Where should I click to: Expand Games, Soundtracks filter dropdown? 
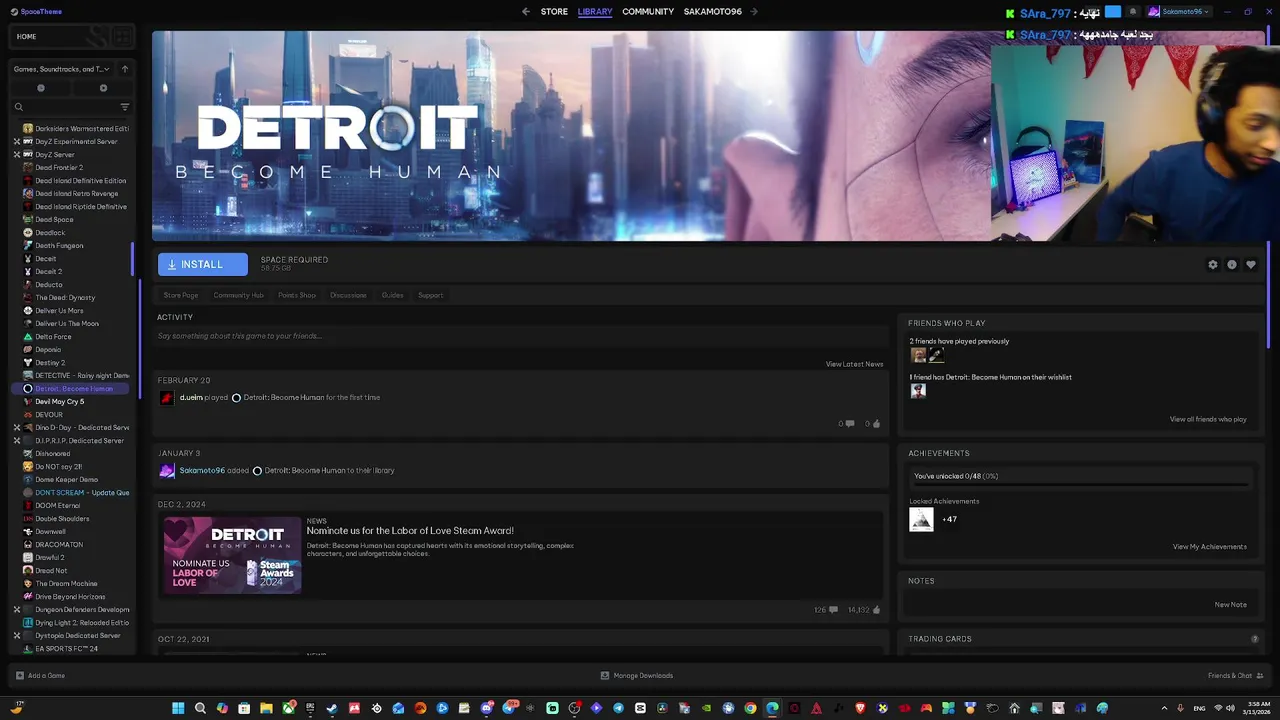[62, 69]
